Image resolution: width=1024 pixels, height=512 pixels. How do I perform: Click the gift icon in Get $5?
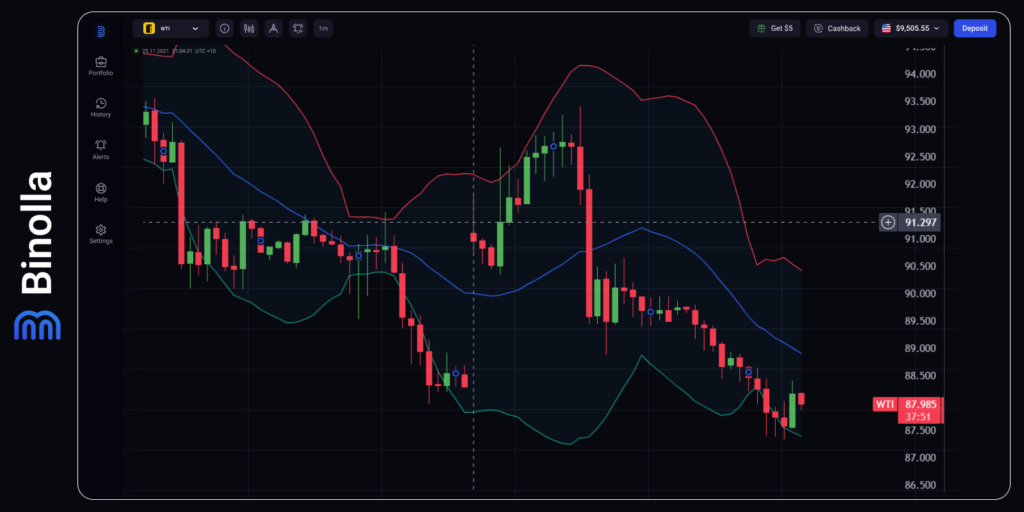tap(761, 29)
